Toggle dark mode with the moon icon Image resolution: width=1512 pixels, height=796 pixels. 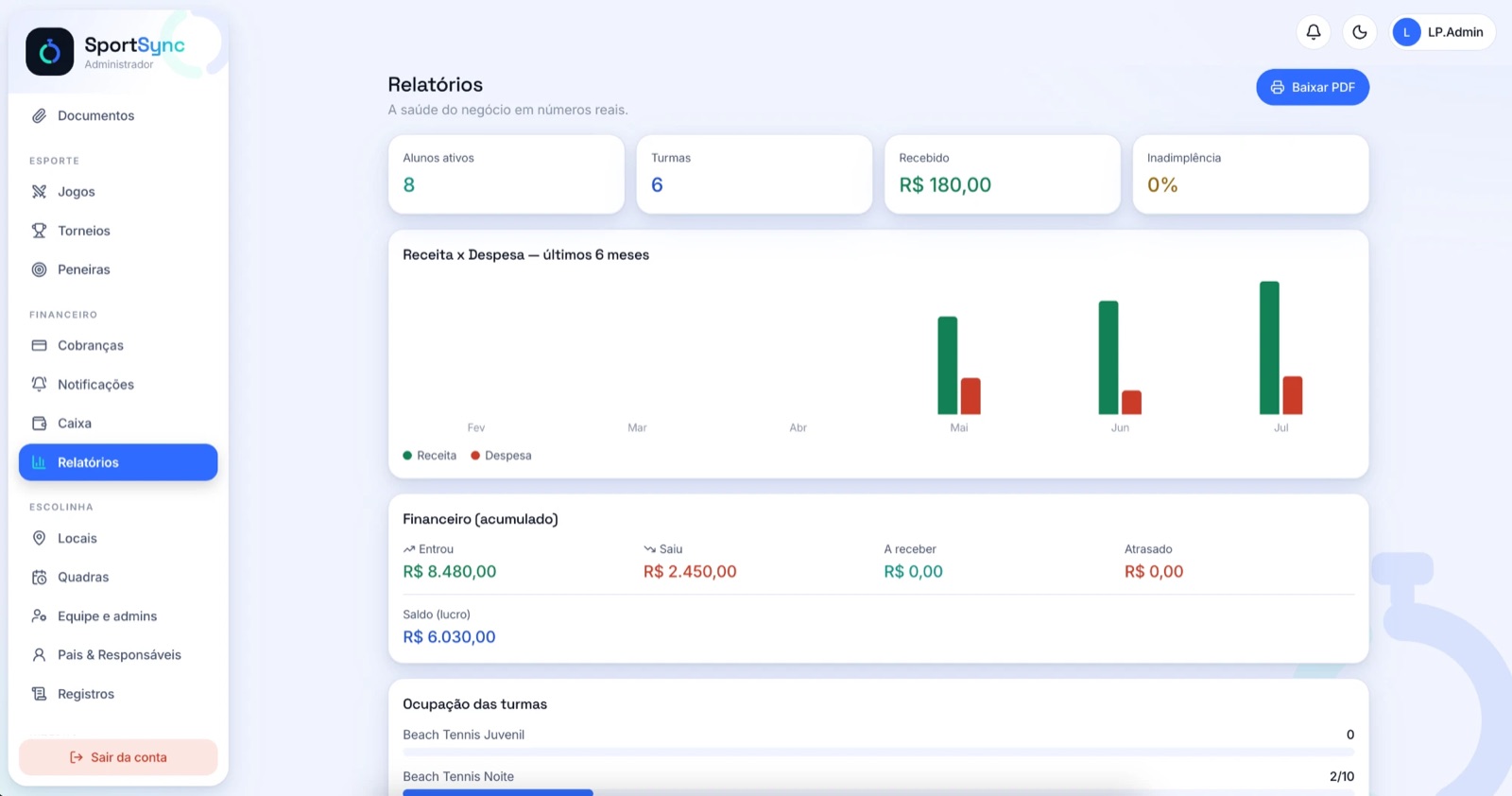click(x=1359, y=32)
